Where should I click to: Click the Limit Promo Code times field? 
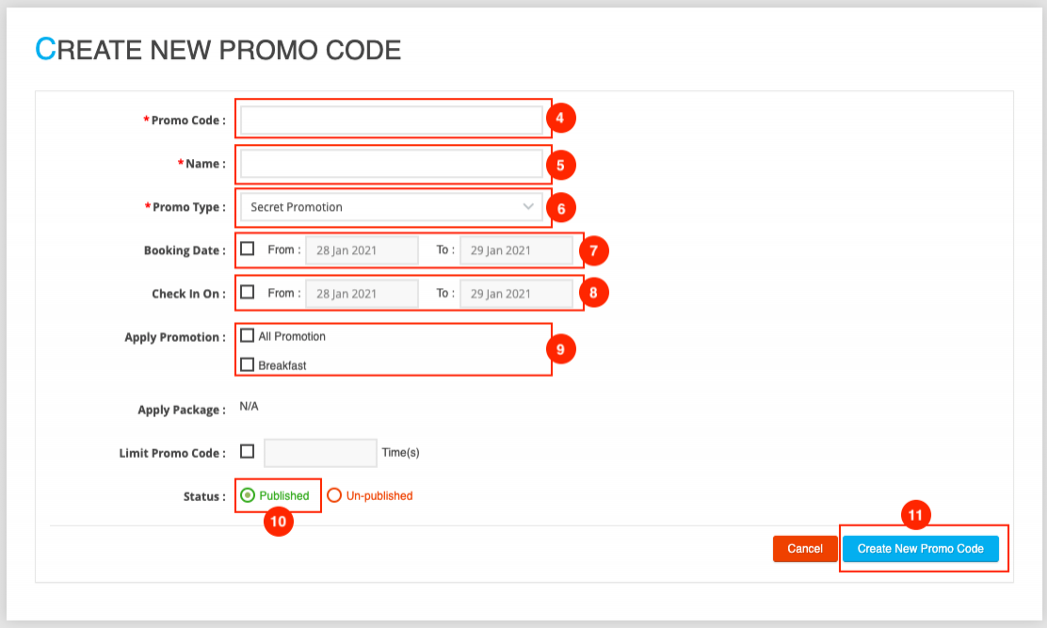320,453
